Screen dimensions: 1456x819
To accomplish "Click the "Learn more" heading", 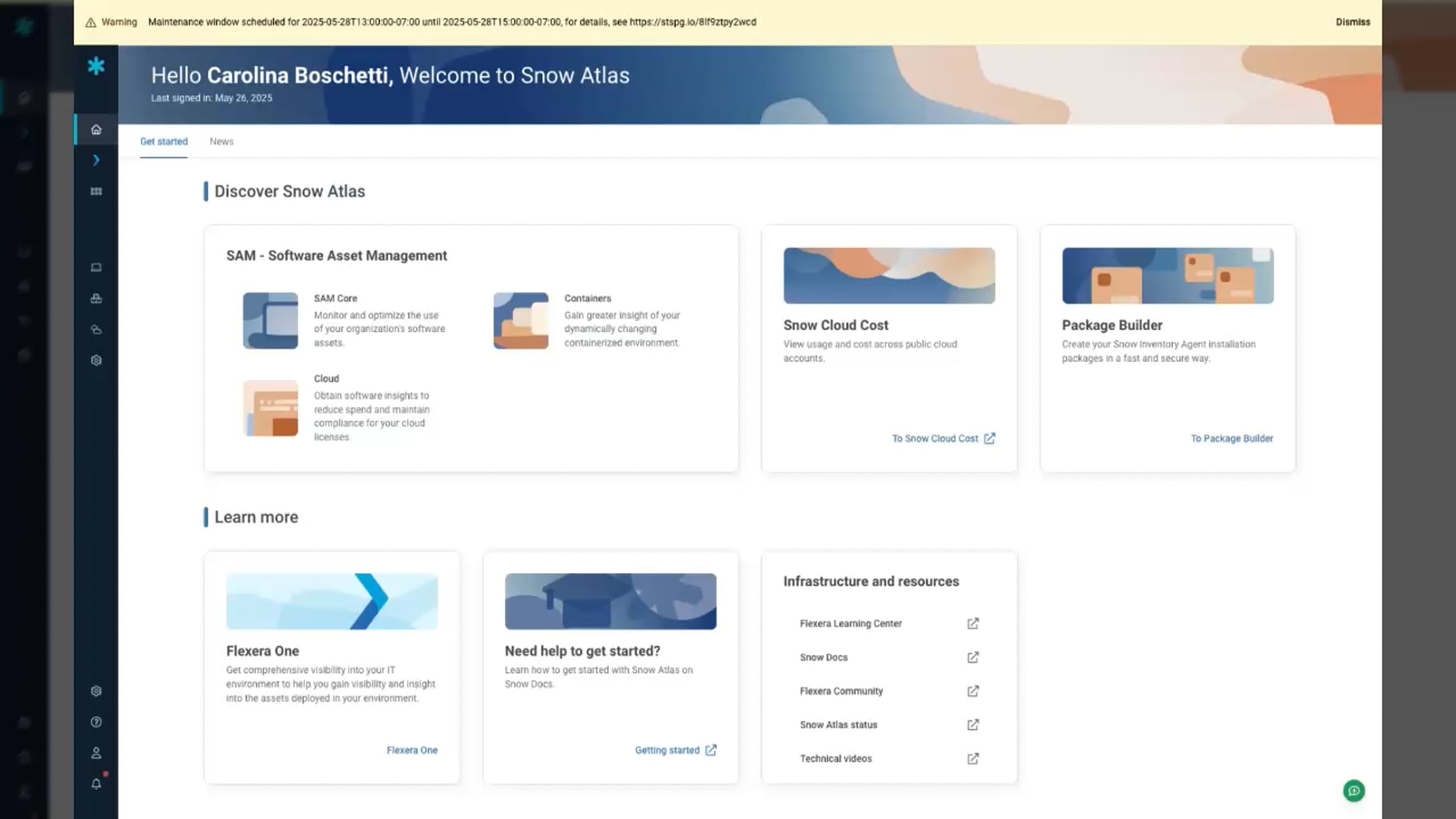I will click(256, 517).
